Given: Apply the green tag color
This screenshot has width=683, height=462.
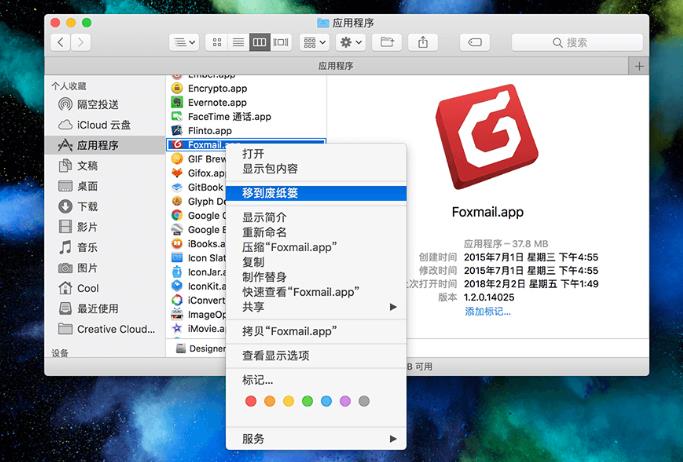Looking at the screenshot, I should pyautogui.click(x=308, y=401).
